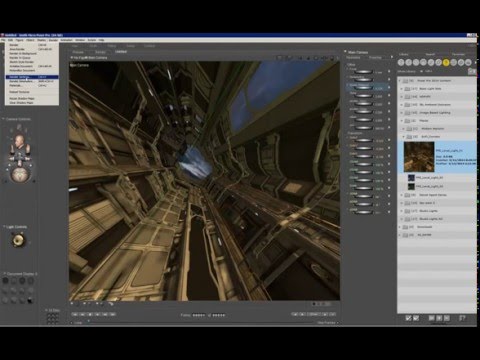Switch to the Render tab above viewport

(100, 52)
